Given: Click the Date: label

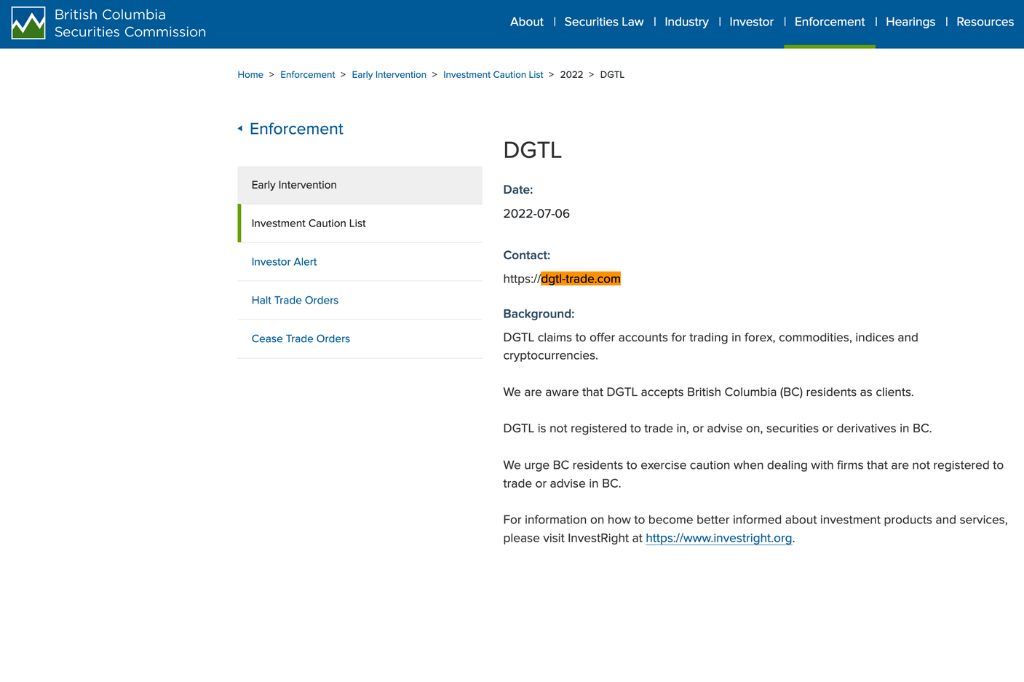Looking at the screenshot, I should [518, 190].
